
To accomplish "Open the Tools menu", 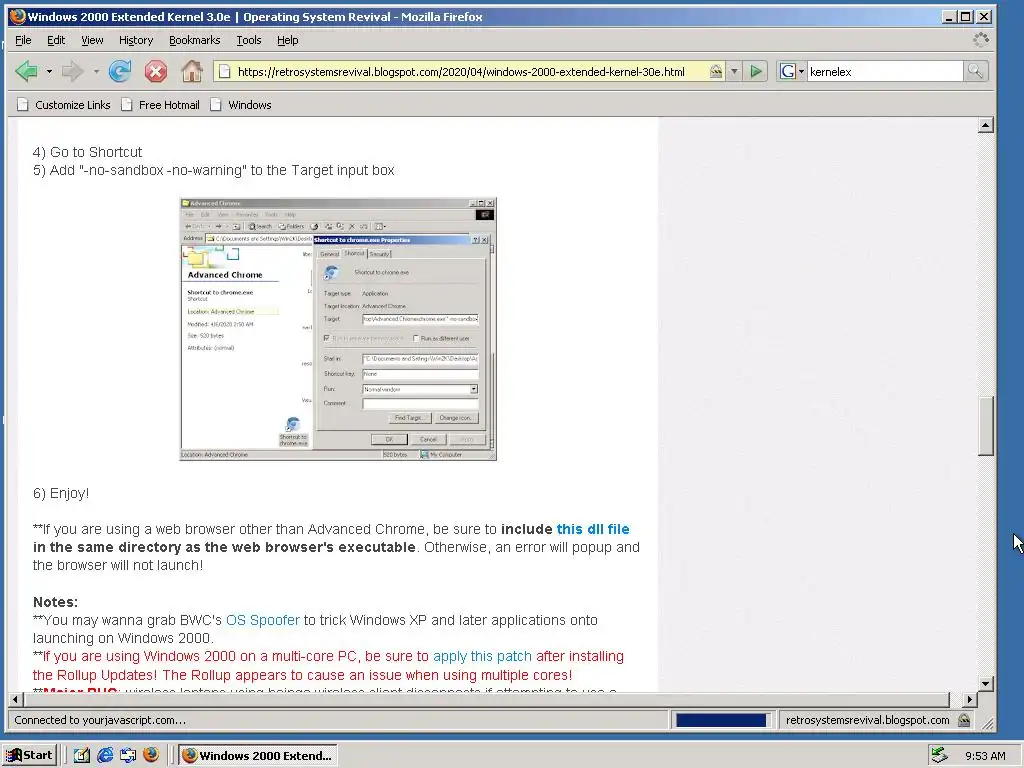I will (249, 40).
